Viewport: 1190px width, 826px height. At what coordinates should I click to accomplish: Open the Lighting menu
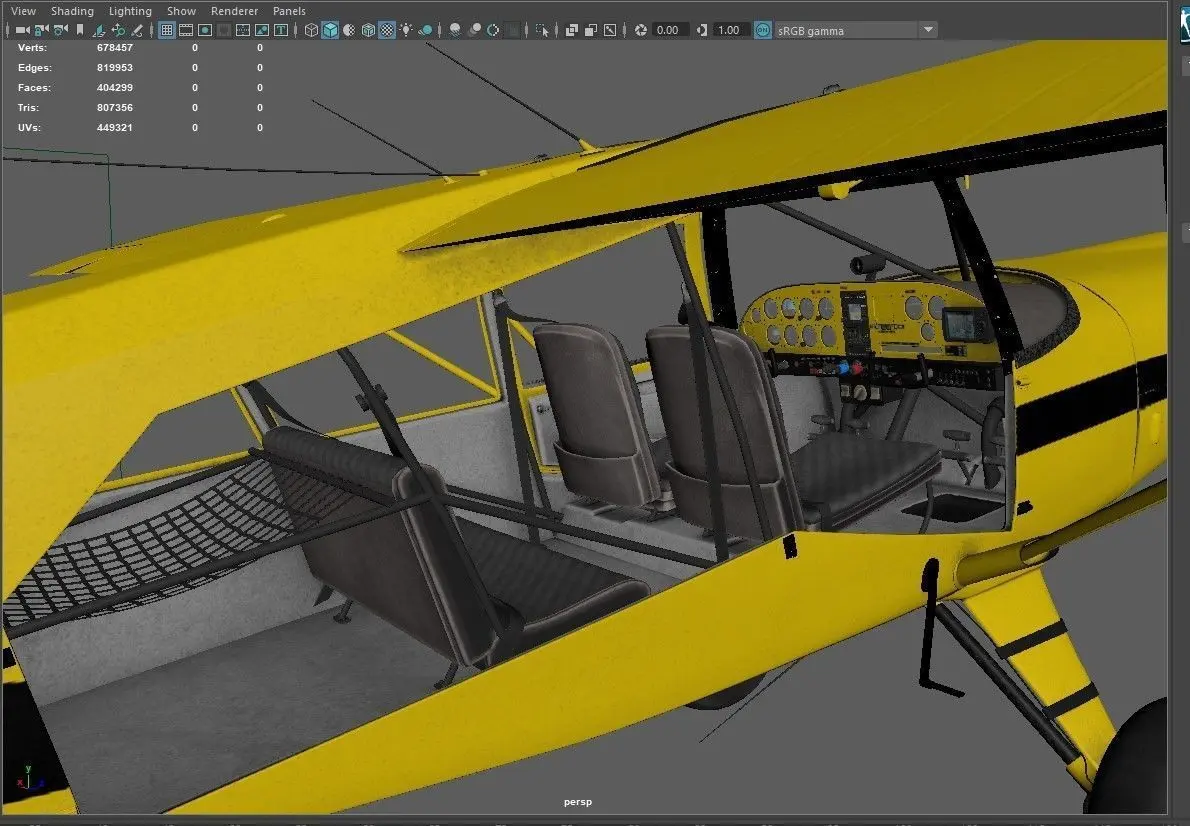130,11
